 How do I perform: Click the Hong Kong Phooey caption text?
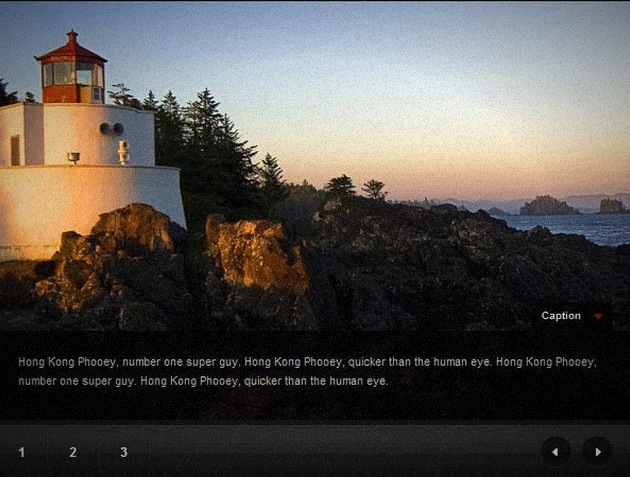tap(307, 371)
